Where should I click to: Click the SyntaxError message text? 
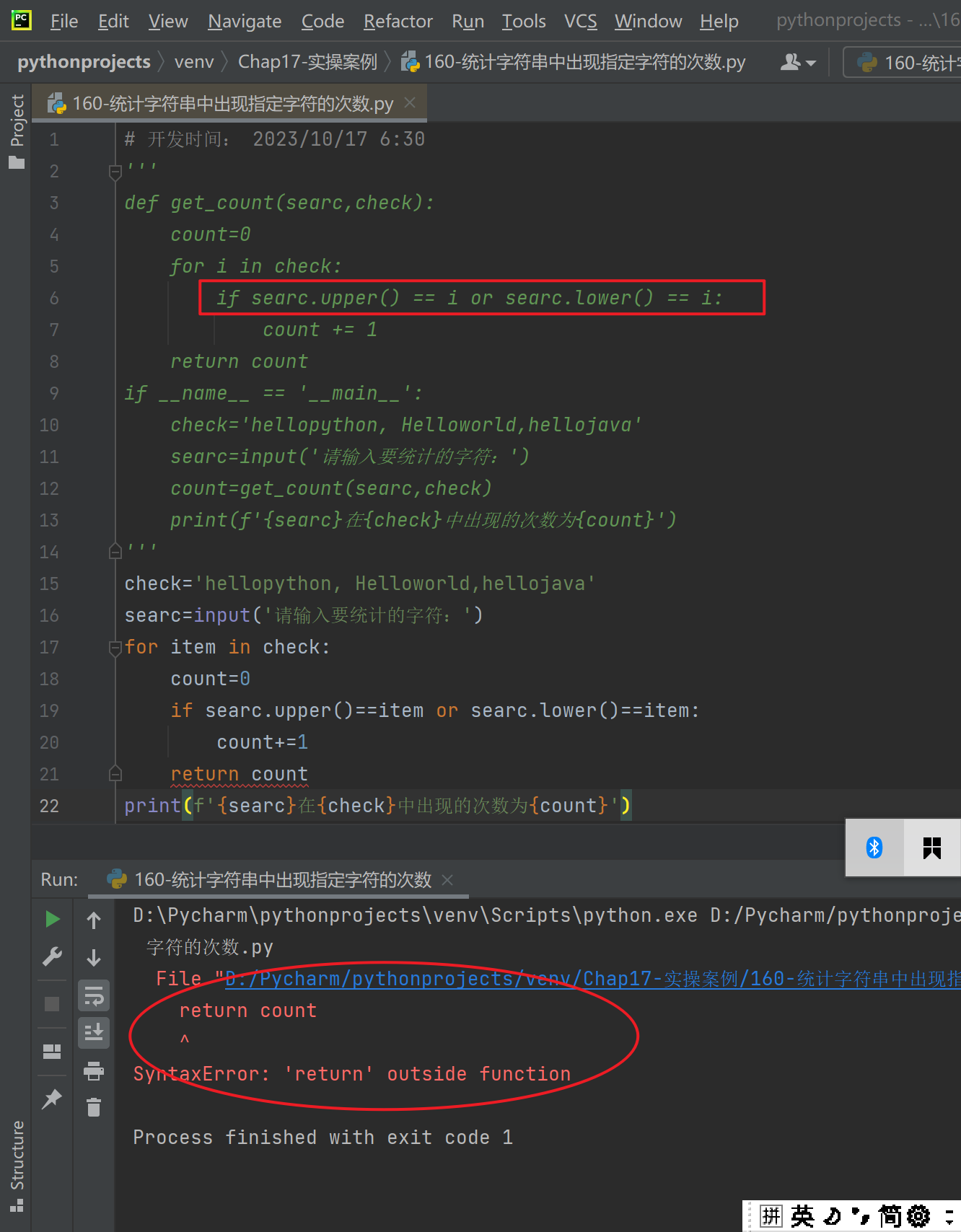(352, 1074)
